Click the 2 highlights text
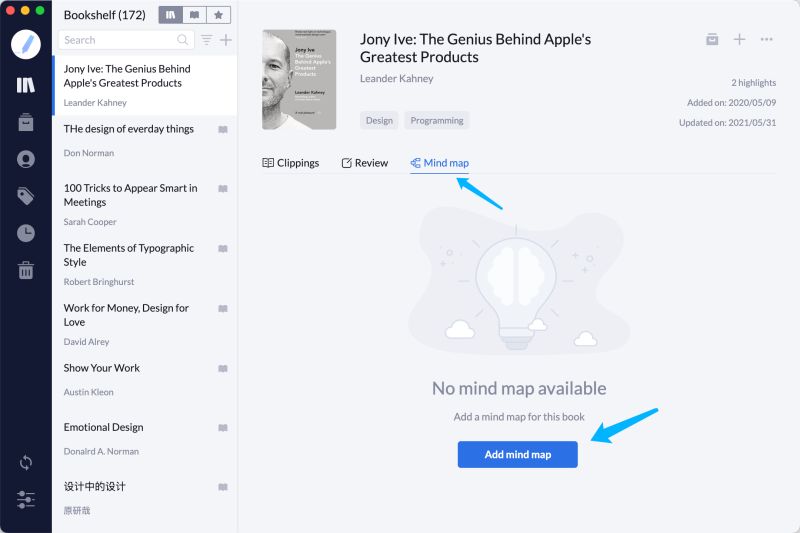This screenshot has width=800, height=533. 753,83
